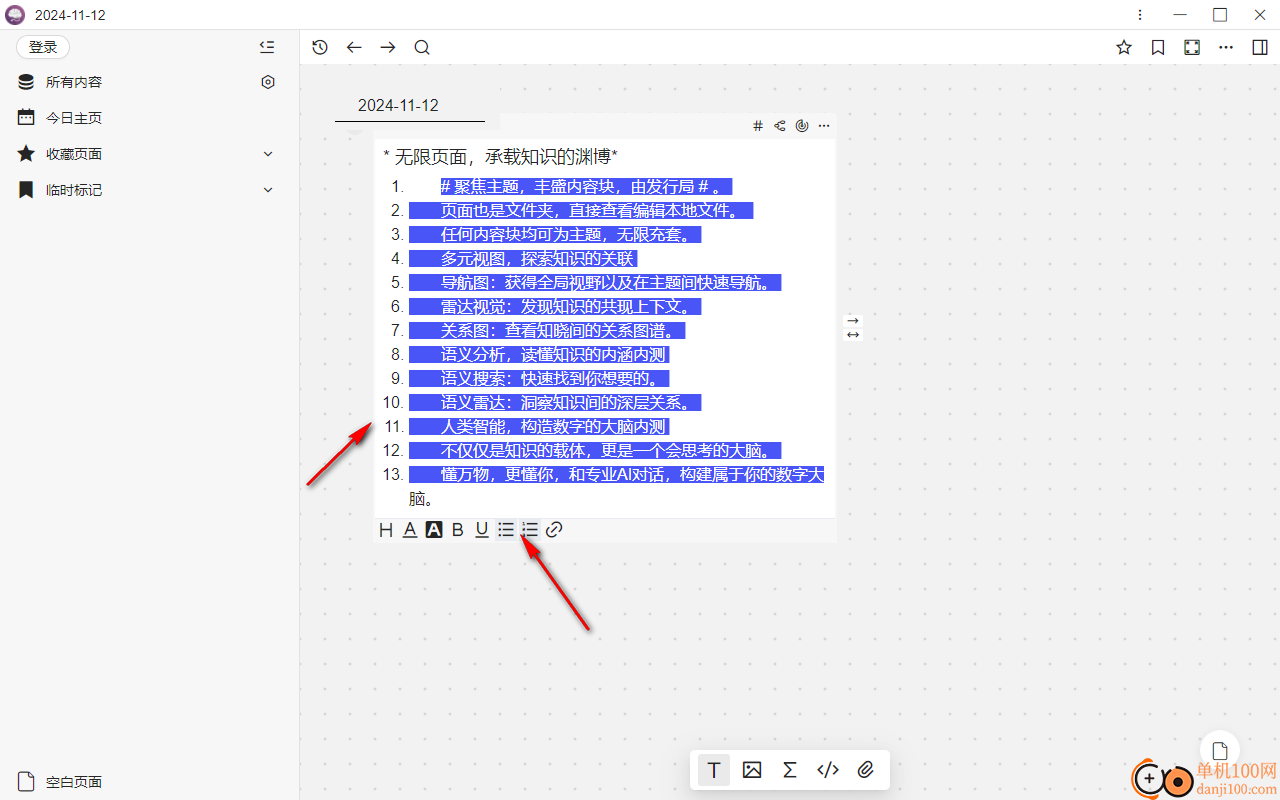Star this page as favorite

(x=1124, y=47)
